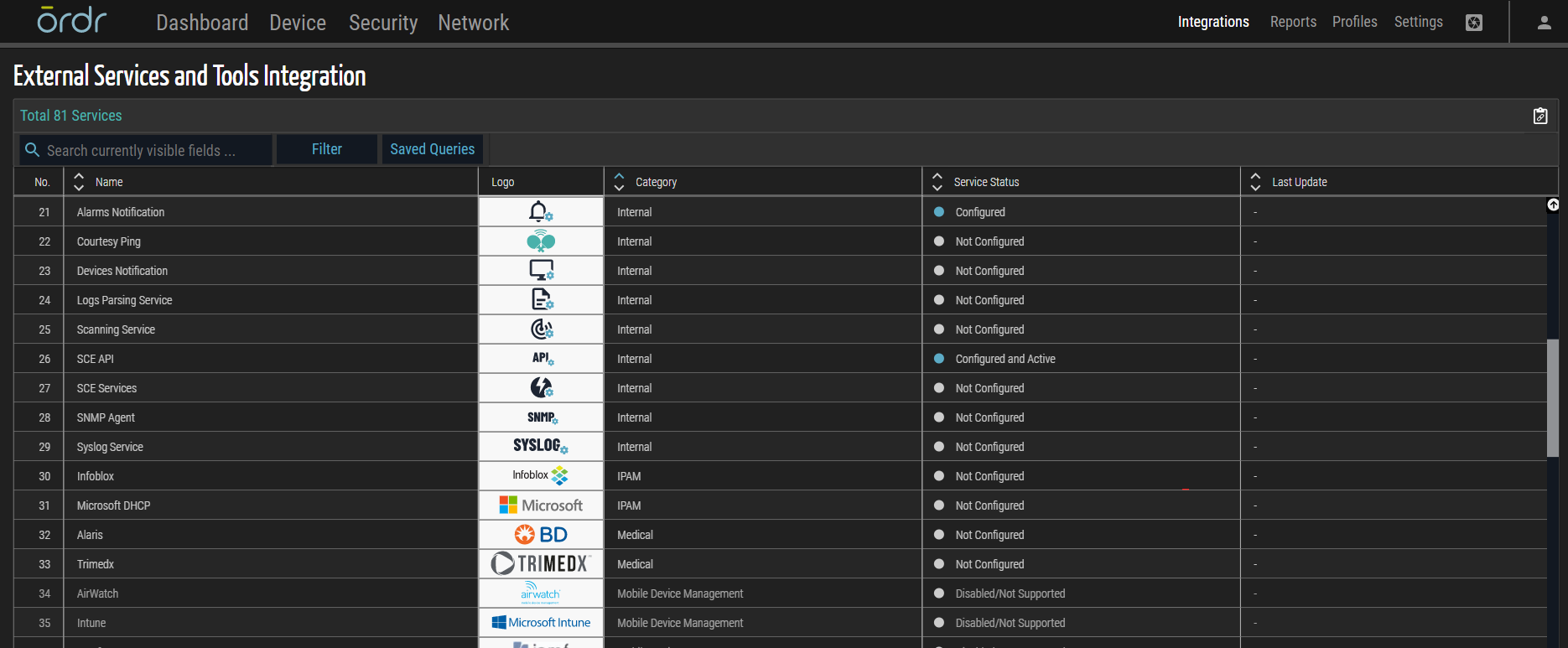The image size is (1568, 648).
Task: Click the Ordr logo
Action: (x=72, y=21)
